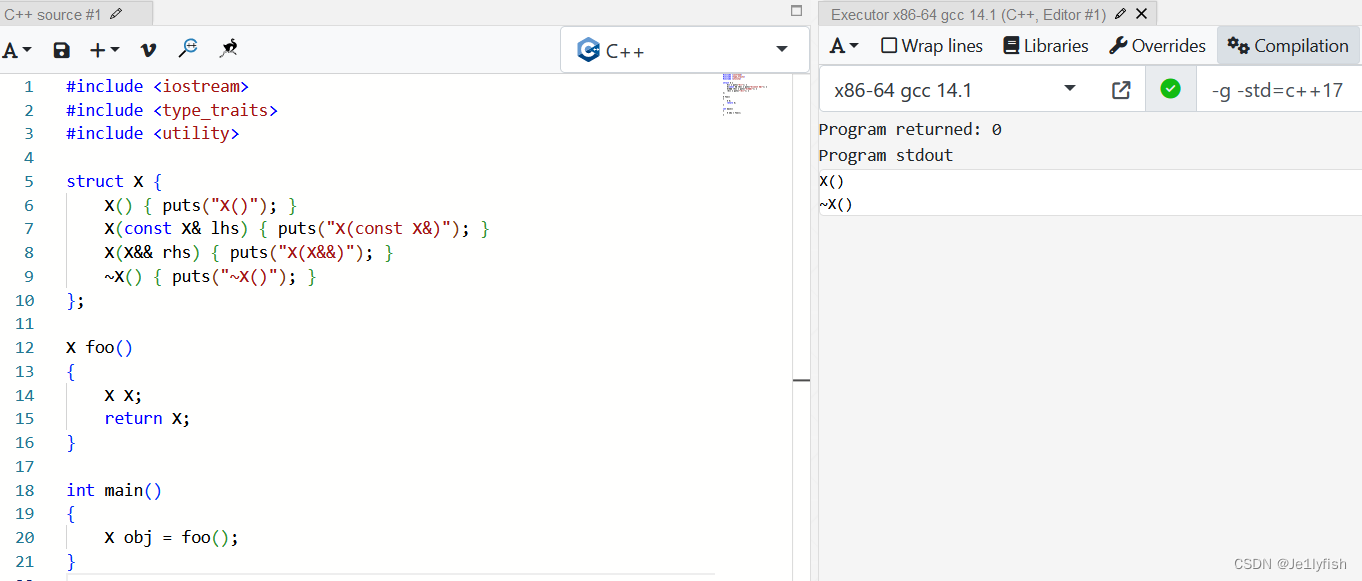Select the CppInsights magnifier icon

point(190,48)
